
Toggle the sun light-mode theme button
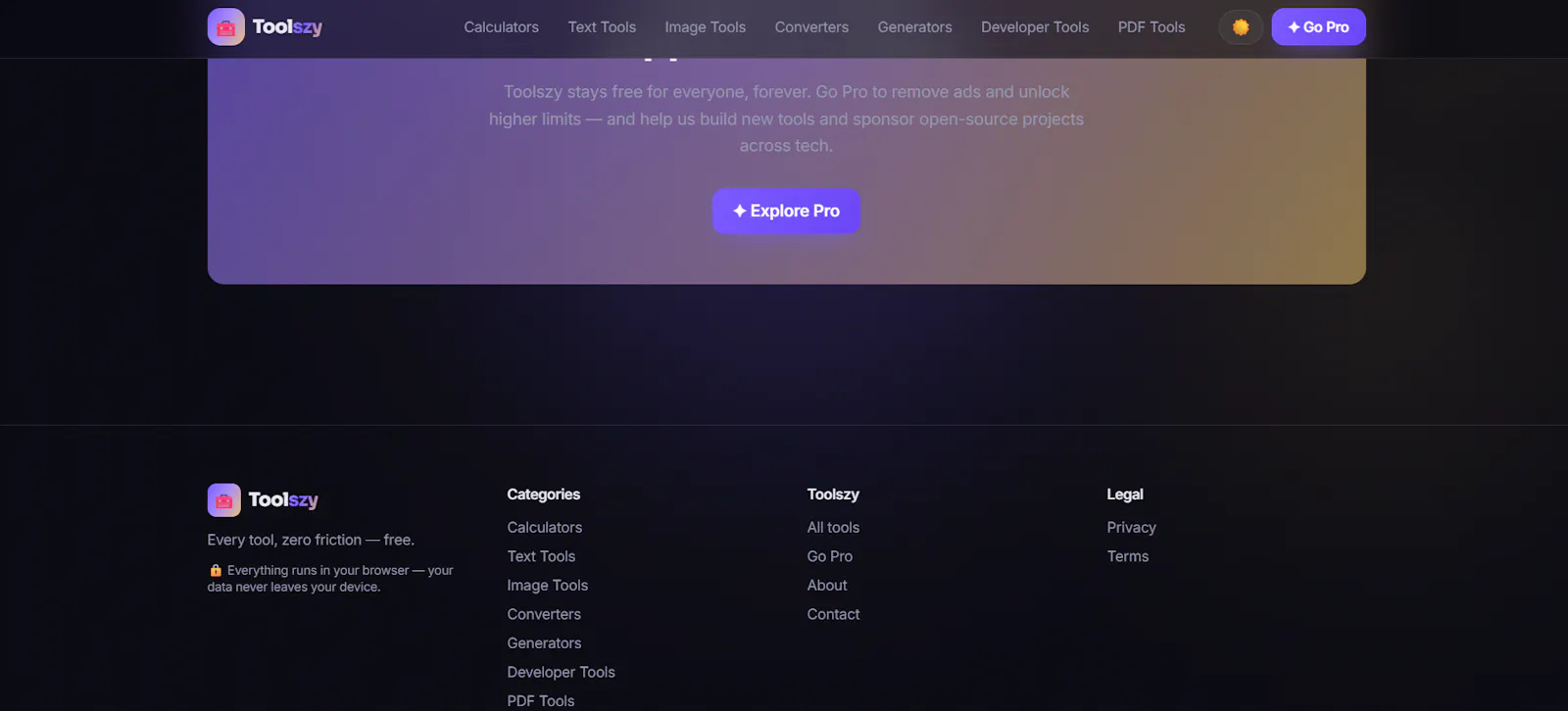(x=1241, y=27)
